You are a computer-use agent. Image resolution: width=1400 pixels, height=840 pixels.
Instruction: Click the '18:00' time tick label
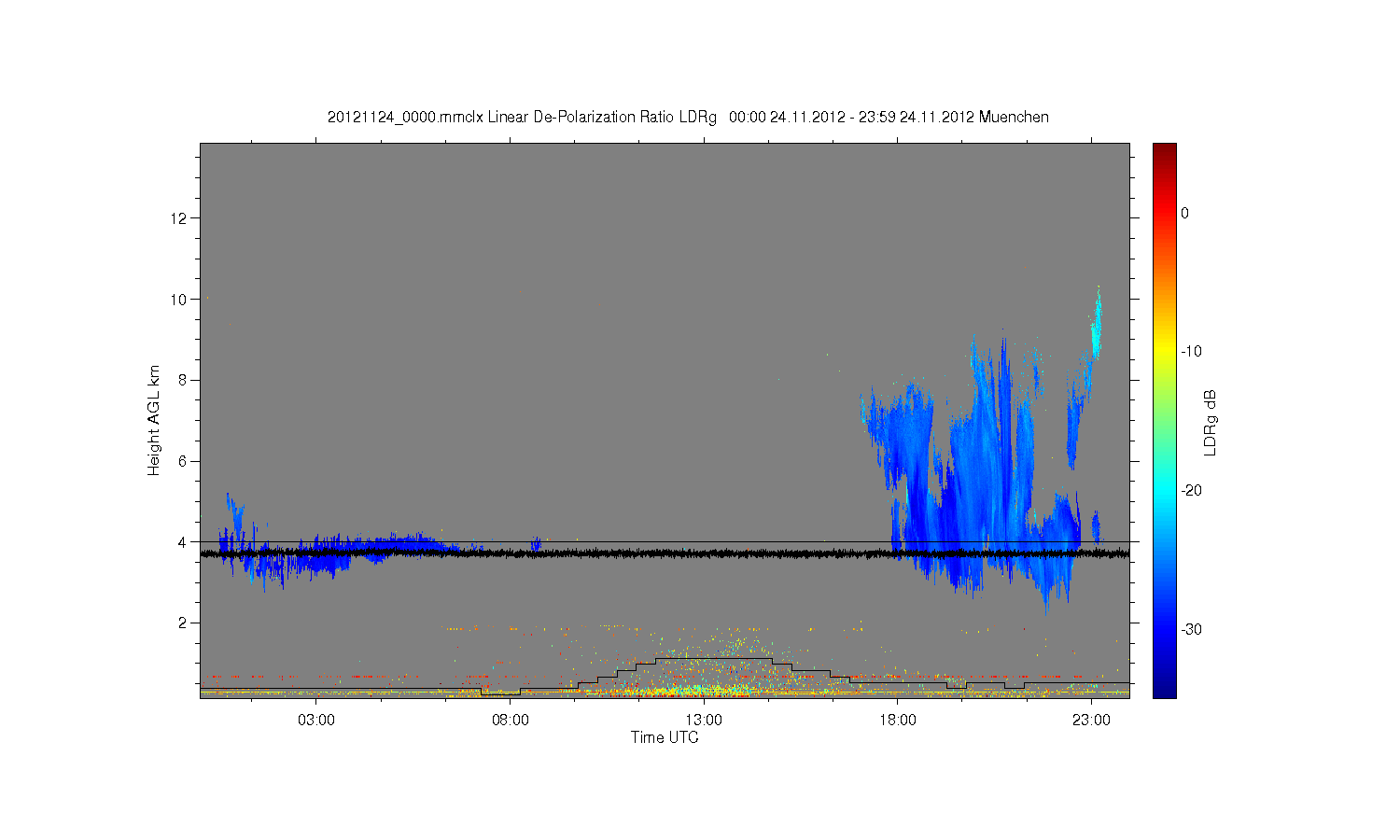(x=898, y=721)
